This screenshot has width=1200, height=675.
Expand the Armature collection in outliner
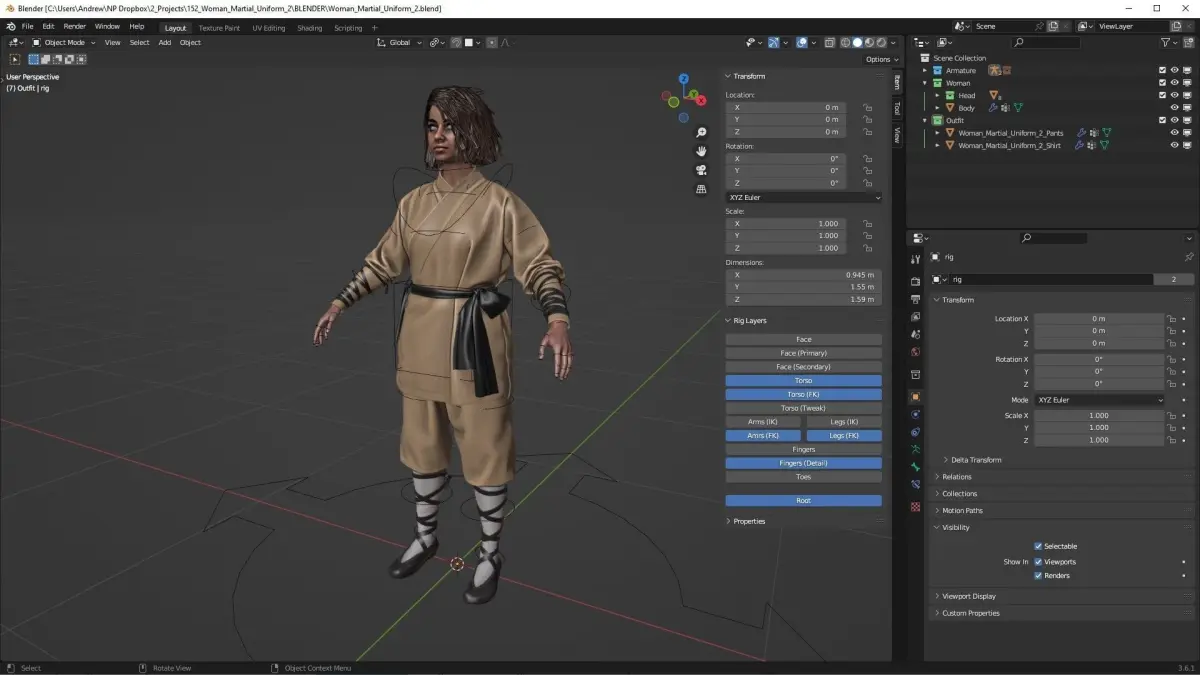pos(925,70)
